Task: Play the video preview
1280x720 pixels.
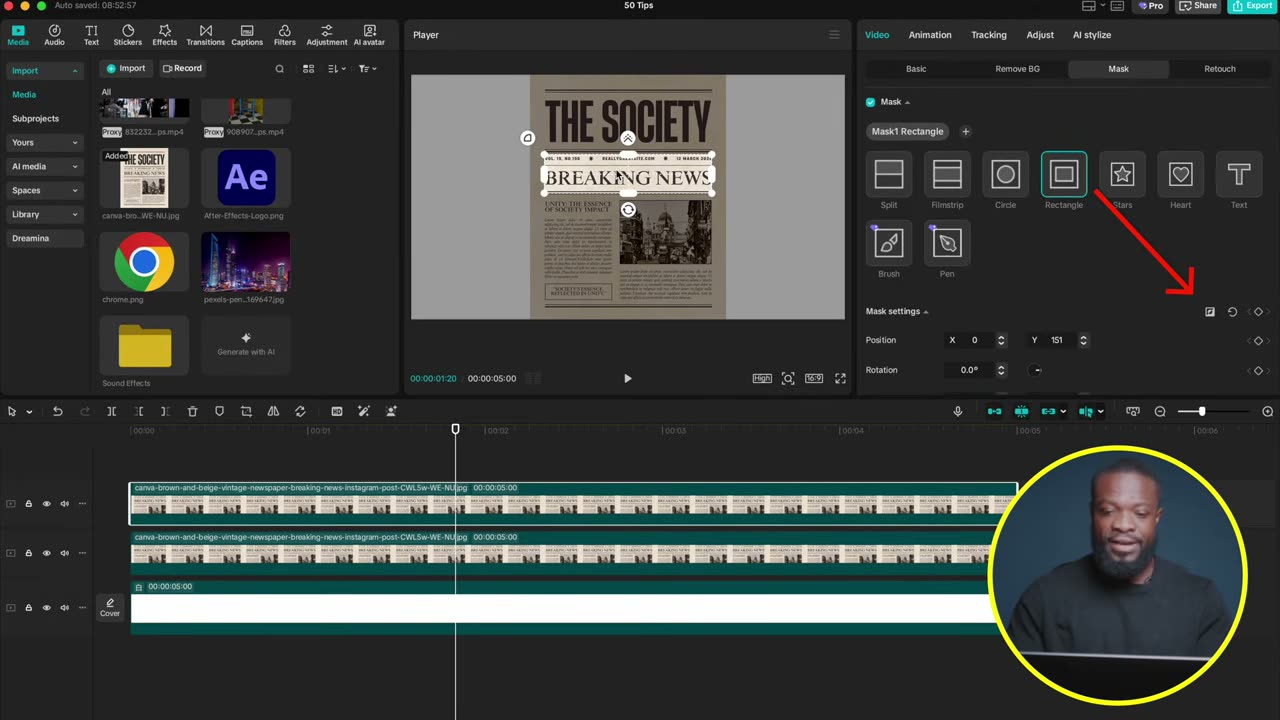Action: pos(627,379)
